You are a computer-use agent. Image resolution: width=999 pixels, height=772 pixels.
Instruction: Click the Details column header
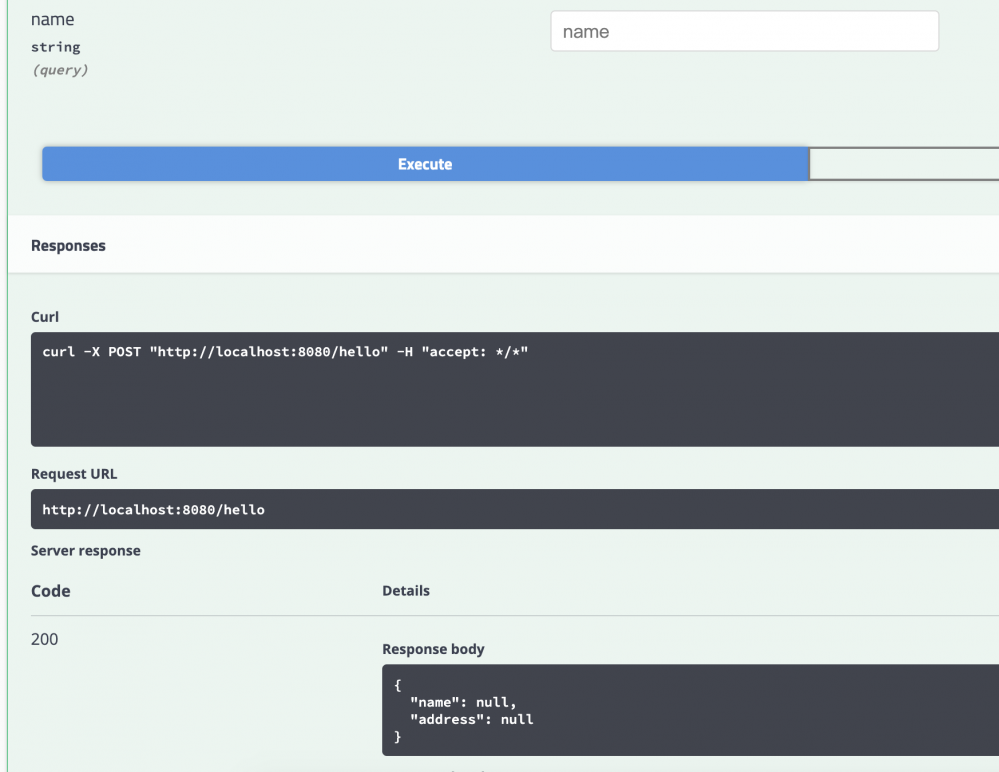(406, 591)
